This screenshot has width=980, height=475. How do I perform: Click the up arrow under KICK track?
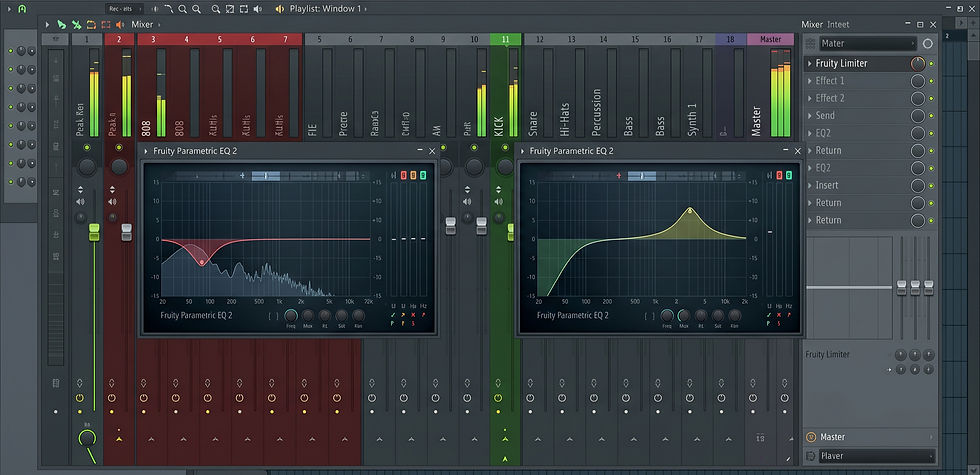coord(505,441)
